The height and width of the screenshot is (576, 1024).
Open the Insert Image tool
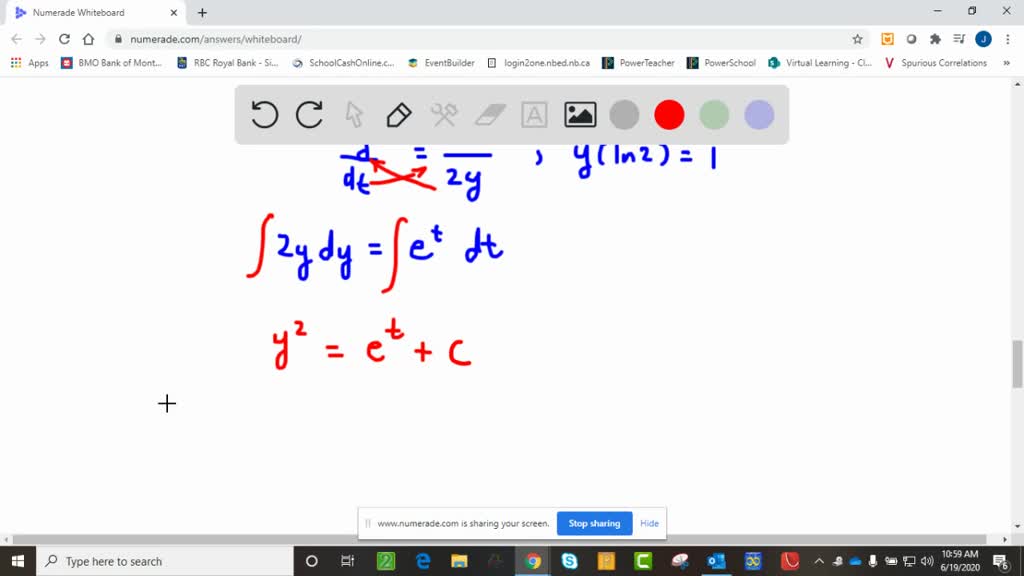point(579,114)
